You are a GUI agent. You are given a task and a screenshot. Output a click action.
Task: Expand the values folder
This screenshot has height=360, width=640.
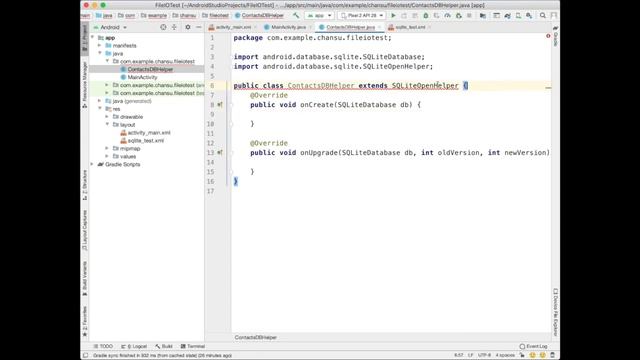pos(107,156)
